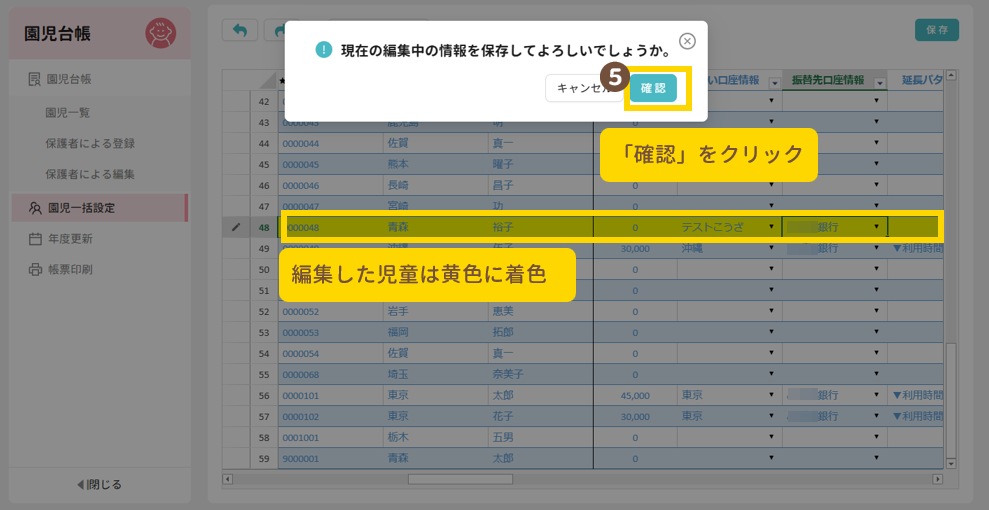Open the 振替先口座情報 column filter dropdown
This screenshot has width=989, height=510.
tap(878, 81)
